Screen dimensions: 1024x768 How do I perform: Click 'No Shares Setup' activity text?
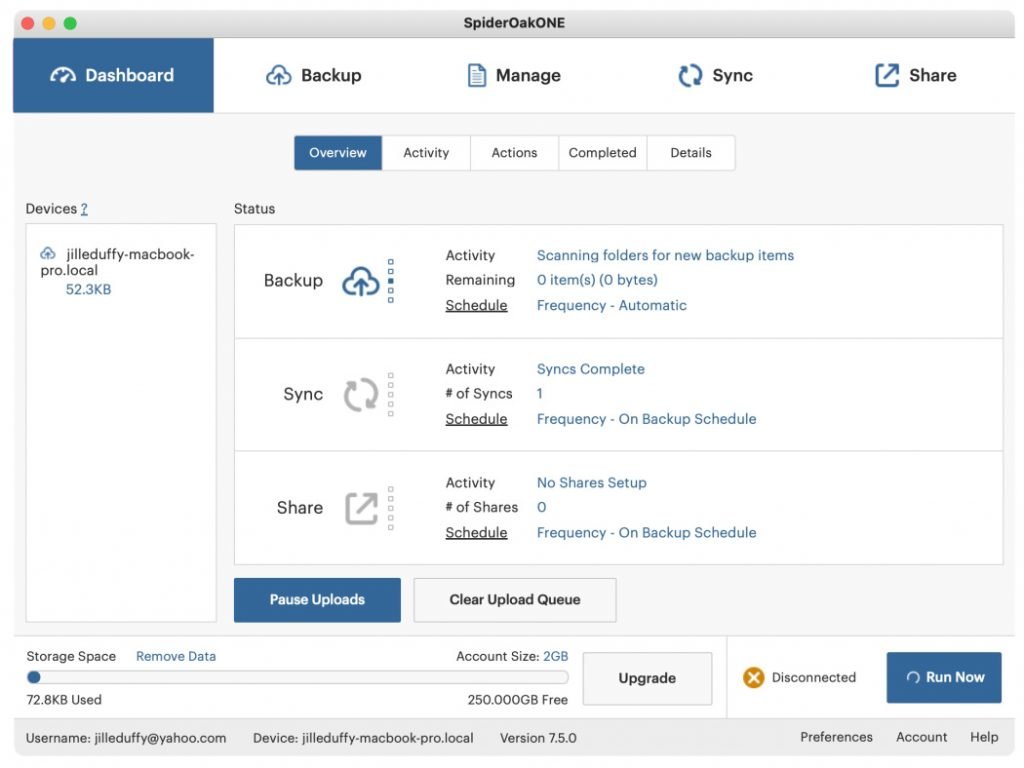592,483
